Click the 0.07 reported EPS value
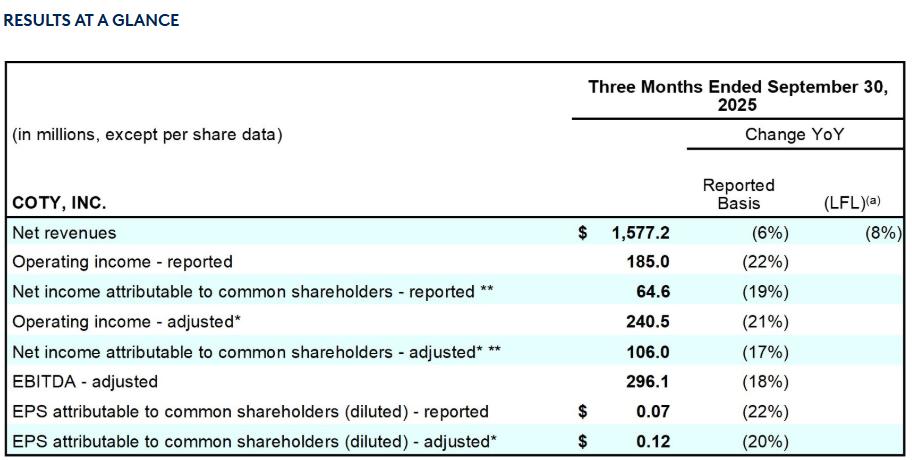 [653, 411]
